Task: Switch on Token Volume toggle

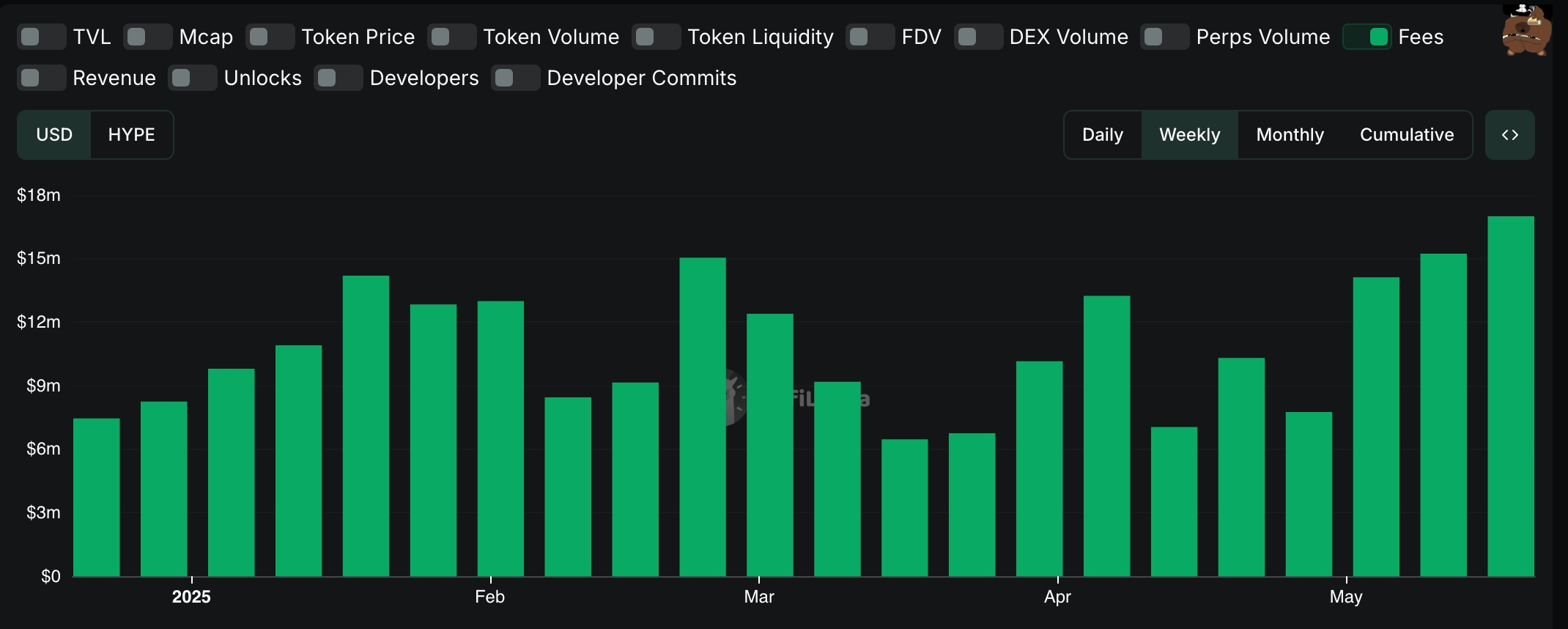Action: tap(452, 37)
